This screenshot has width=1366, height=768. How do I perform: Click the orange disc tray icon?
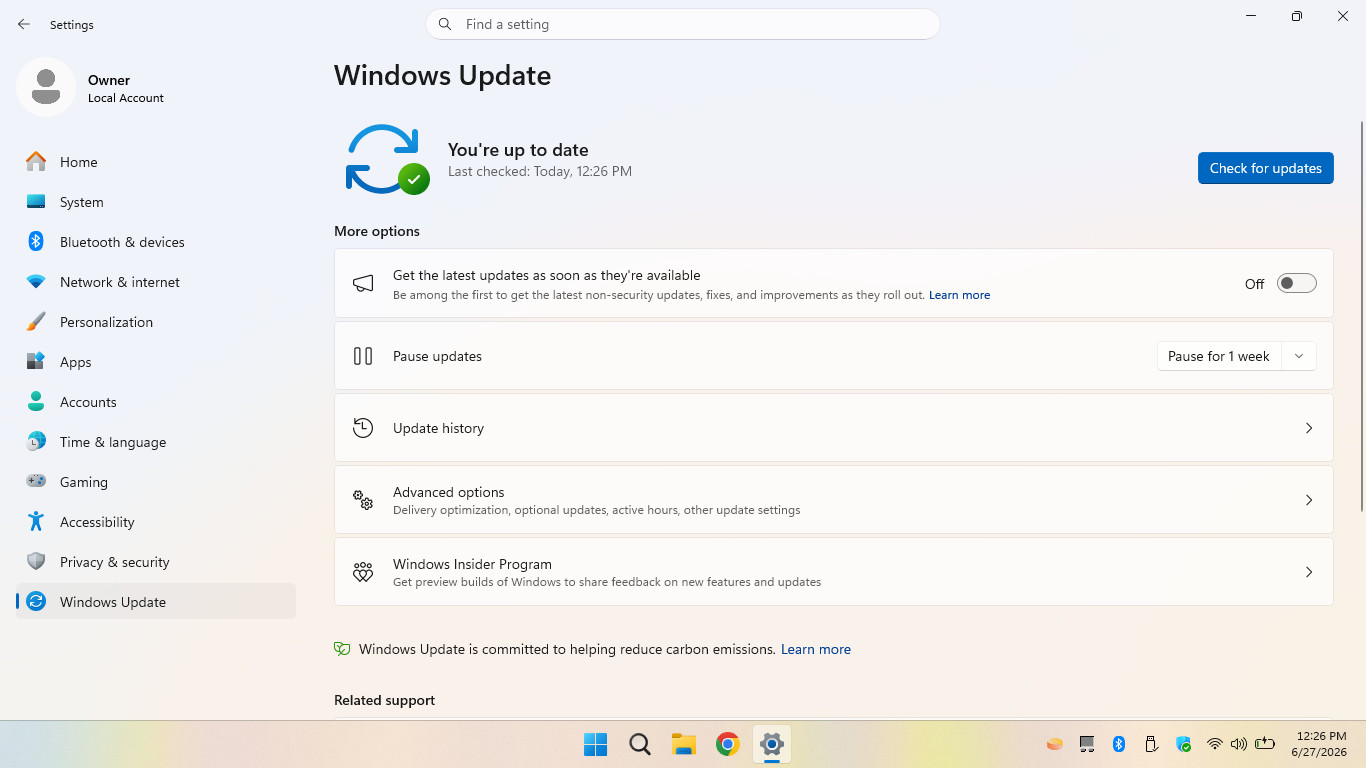coord(1055,744)
